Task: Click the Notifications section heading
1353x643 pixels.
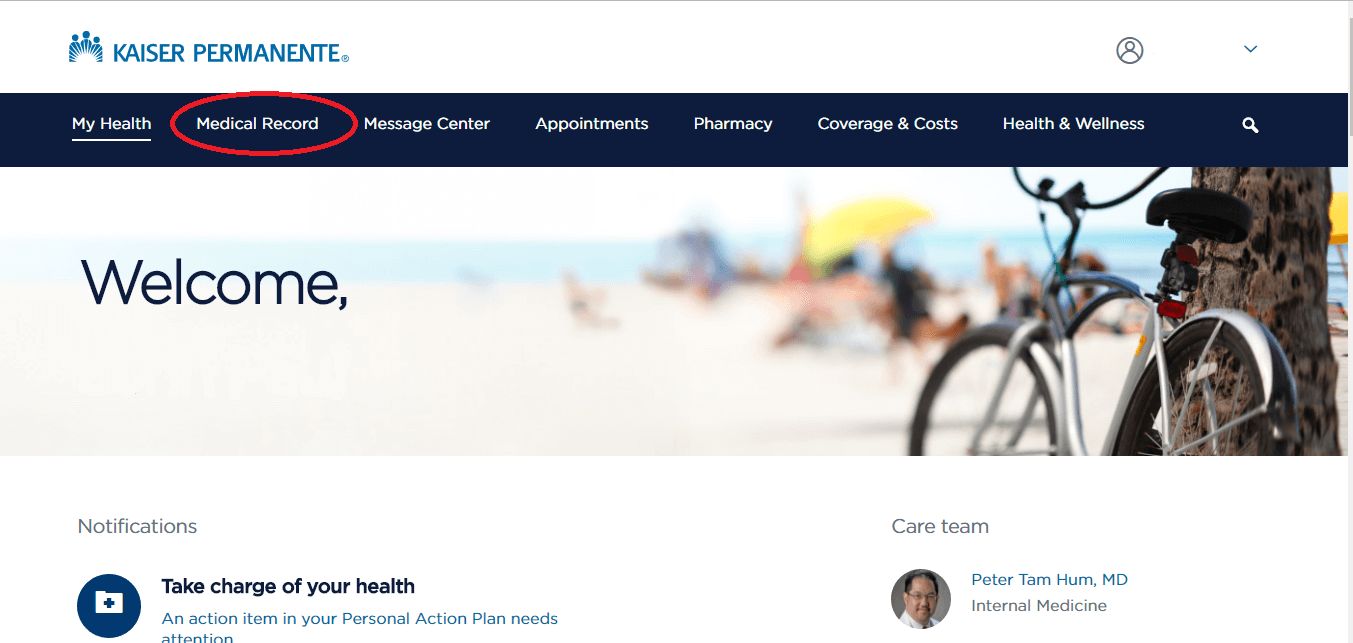Action: coord(137,526)
